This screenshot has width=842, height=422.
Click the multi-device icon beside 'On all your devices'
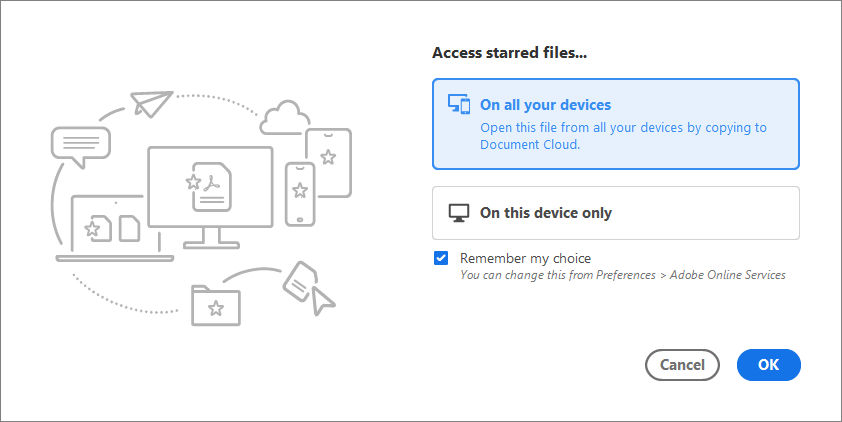pos(459,105)
